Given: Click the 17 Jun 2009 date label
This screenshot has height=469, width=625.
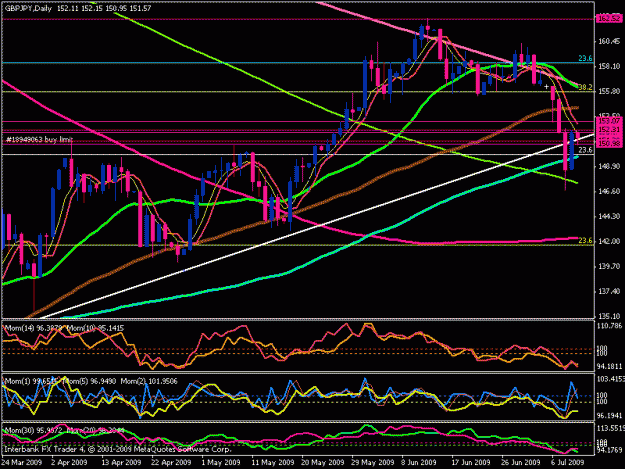Looking at the screenshot, I should pyautogui.click(x=471, y=462).
